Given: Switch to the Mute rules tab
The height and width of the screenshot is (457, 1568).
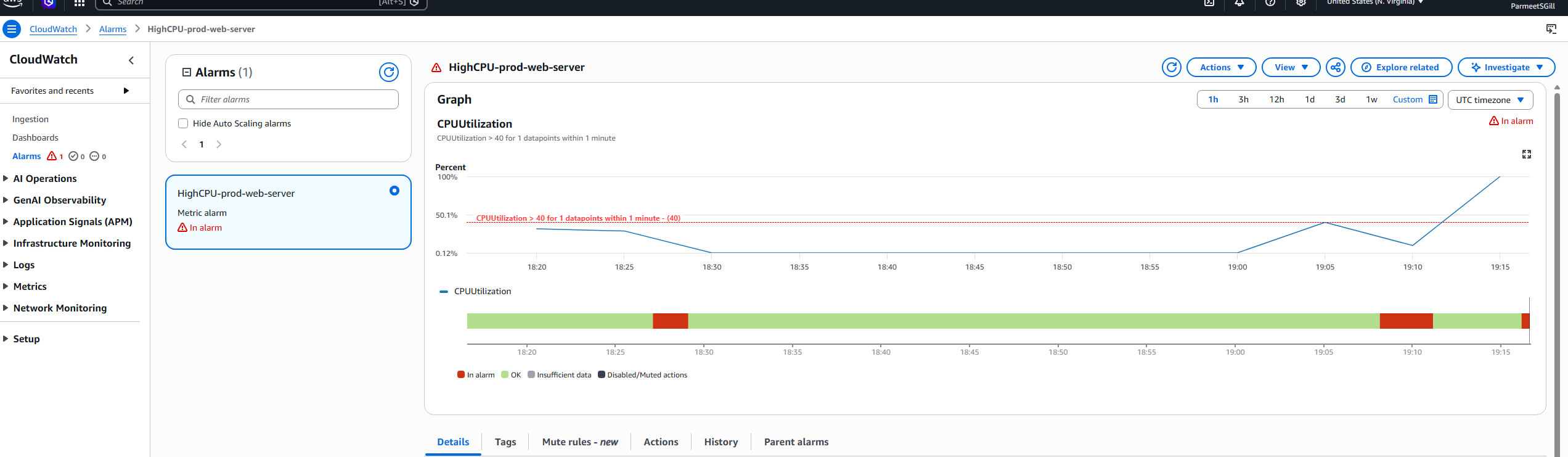Looking at the screenshot, I should tap(580, 442).
